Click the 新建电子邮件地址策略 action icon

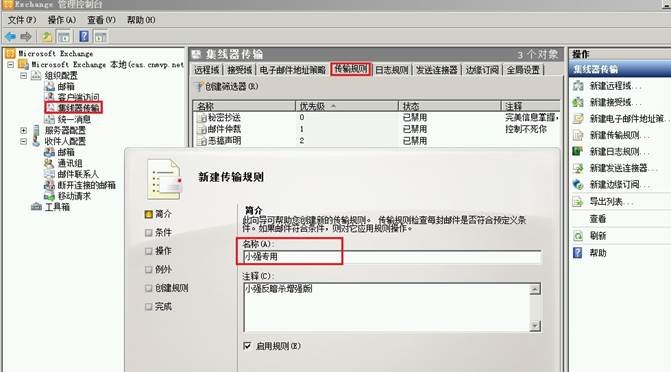click(578, 119)
